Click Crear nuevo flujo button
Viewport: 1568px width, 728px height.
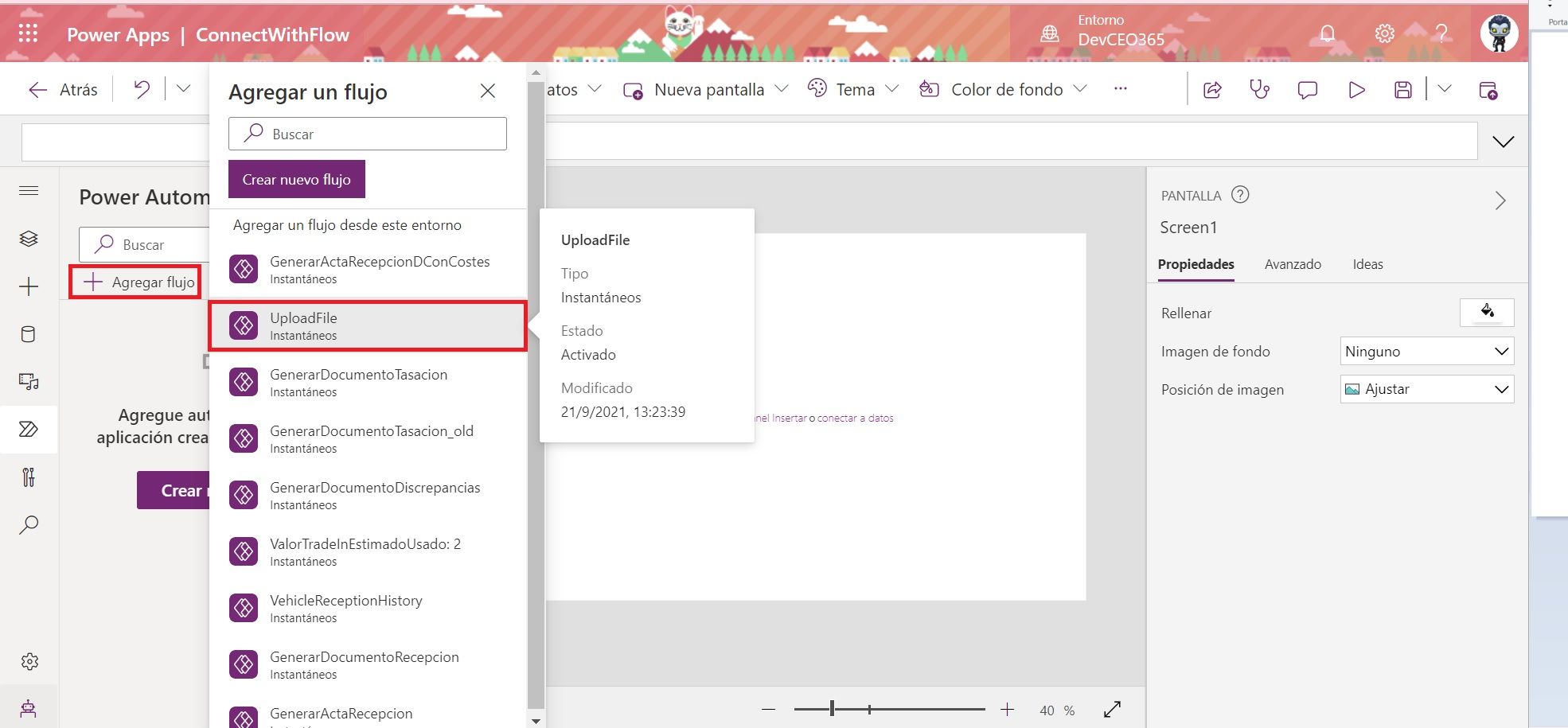coord(297,179)
